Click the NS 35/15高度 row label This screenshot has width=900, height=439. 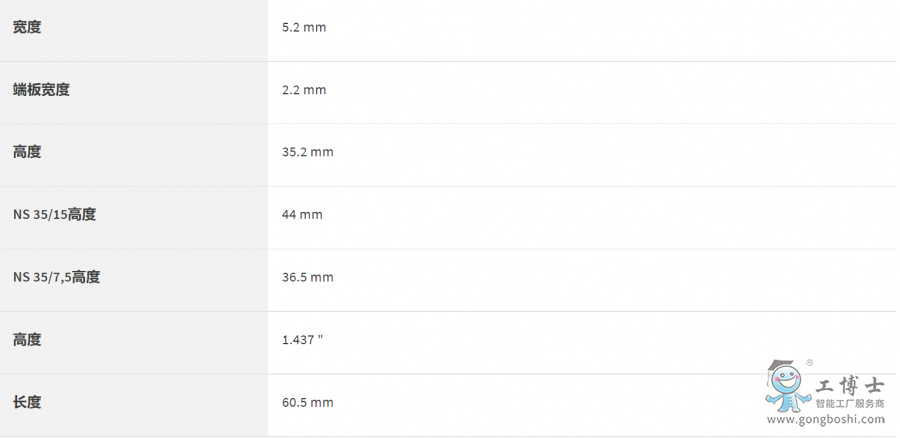click(x=54, y=215)
